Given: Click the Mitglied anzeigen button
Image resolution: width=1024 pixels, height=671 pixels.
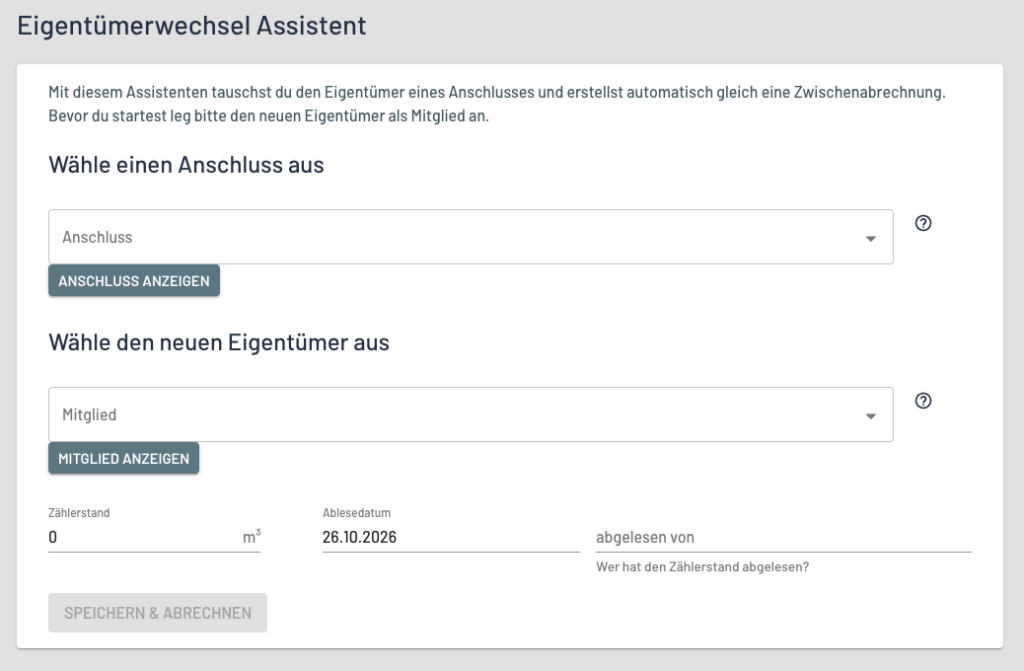Looking at the screenshot, I should [123, 459].
